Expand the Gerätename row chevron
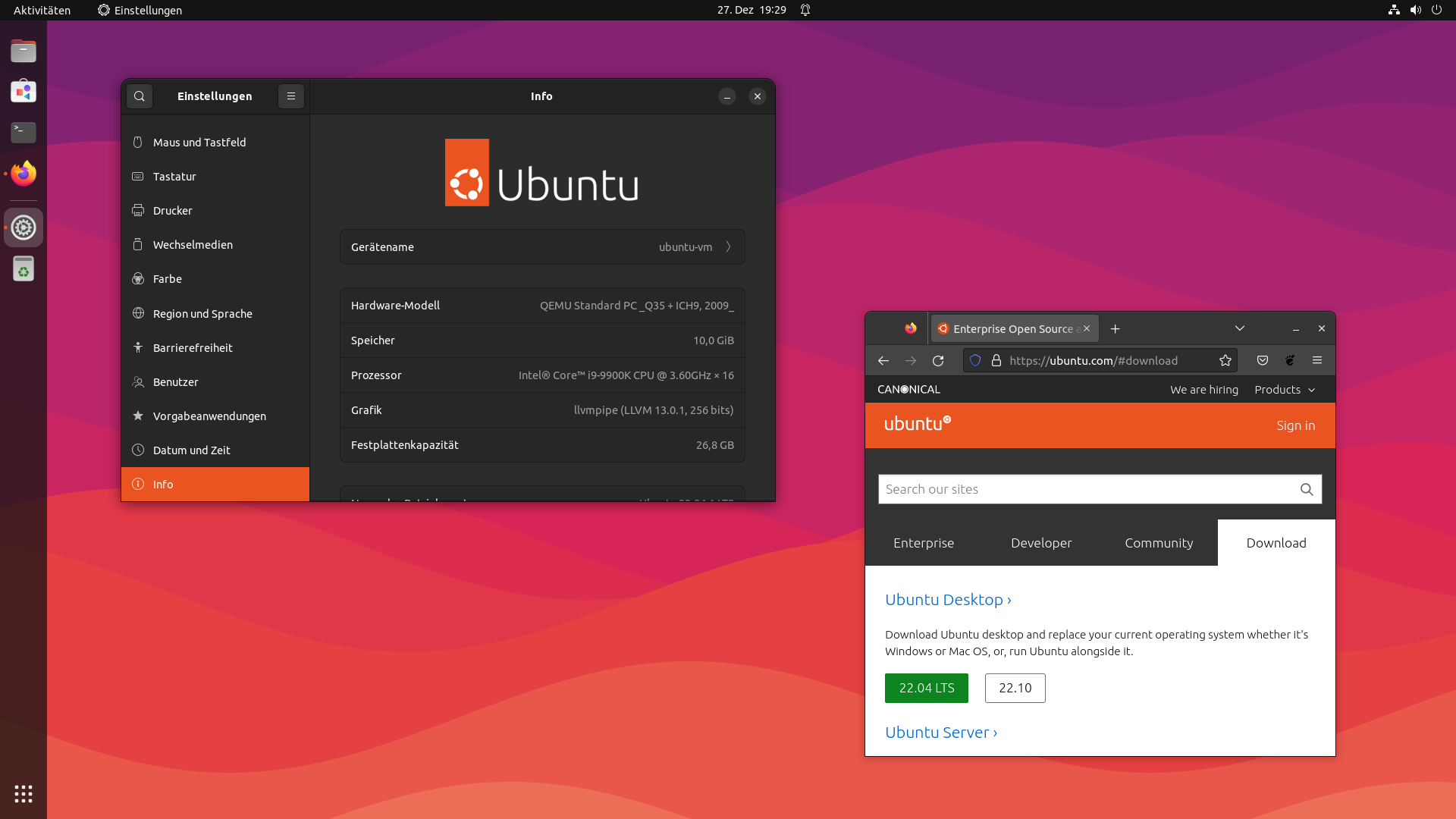The height and width of the screenshot is (819, 1456). coord(726,246)
